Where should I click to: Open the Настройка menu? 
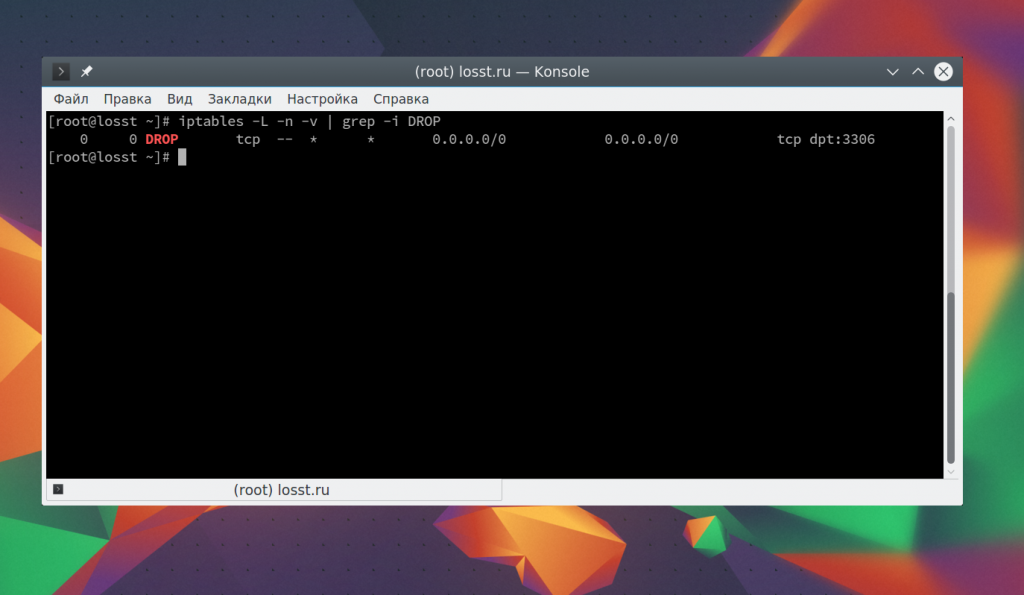[x=322, y=99]
